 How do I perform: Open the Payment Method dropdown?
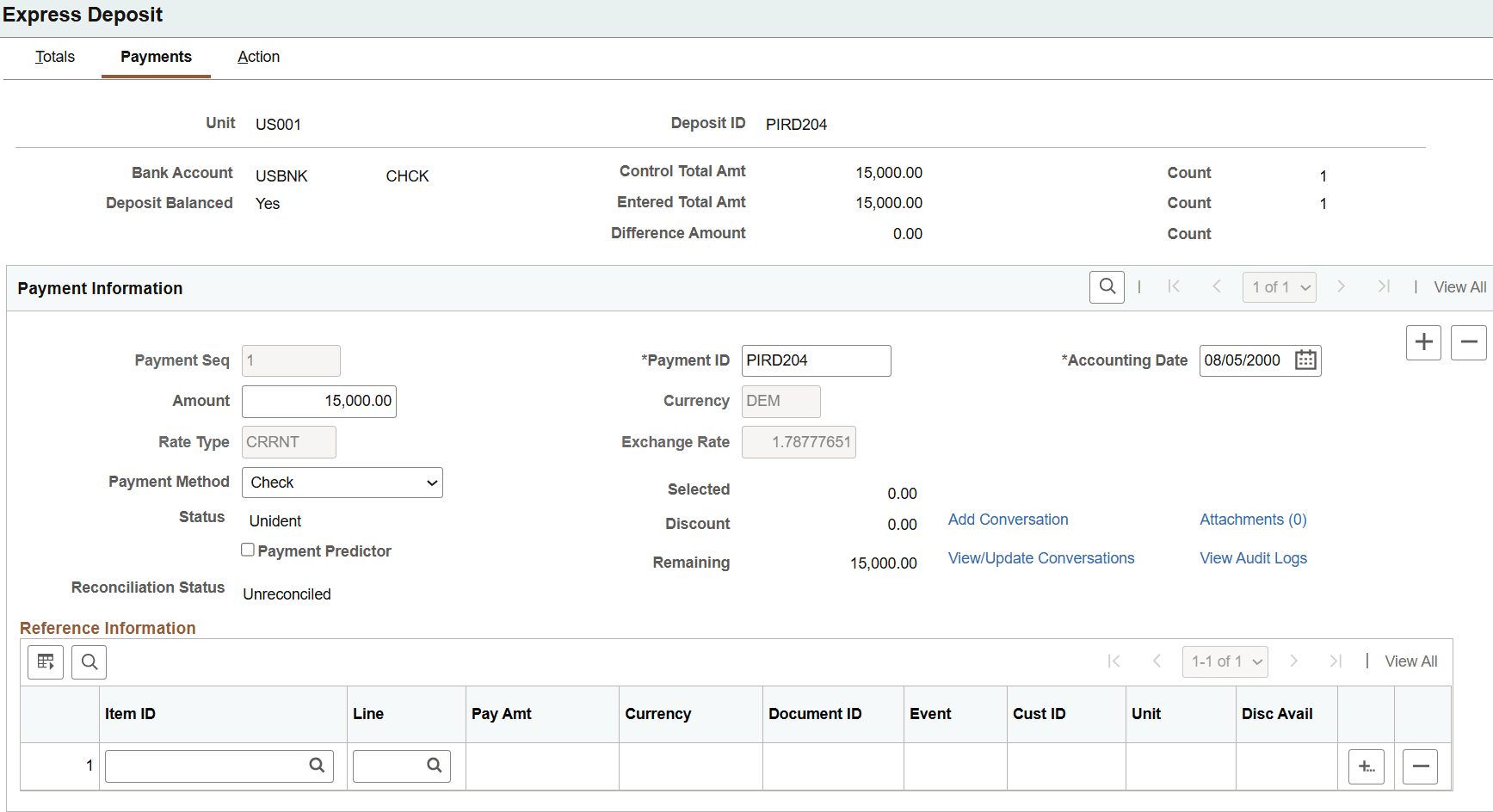click(x=342, y=482)
